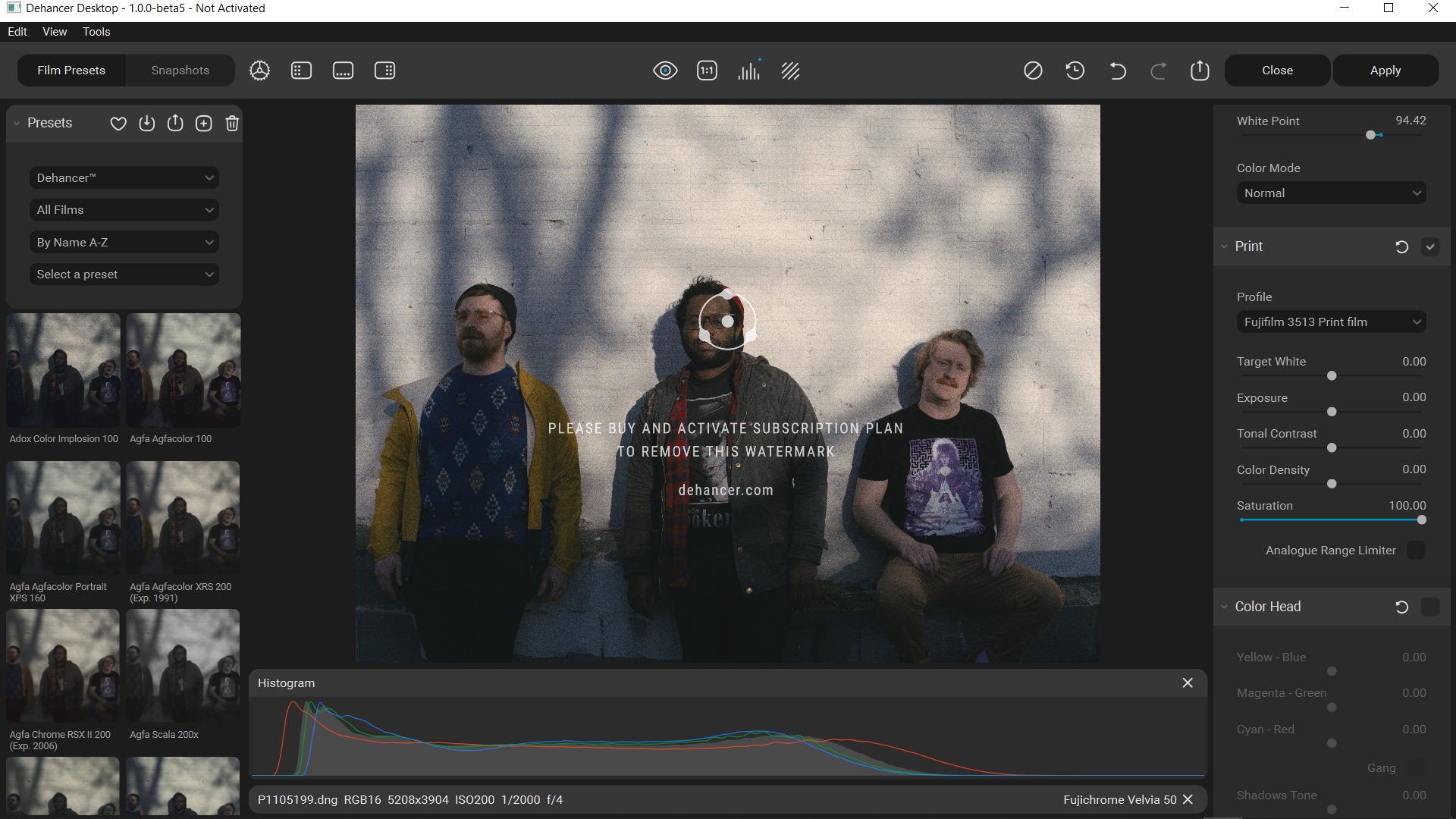Open the Fujifilm 3513 Print film dropdown
The height and width of the screenshot is (819, 1456).
[x=1331, y=322]
